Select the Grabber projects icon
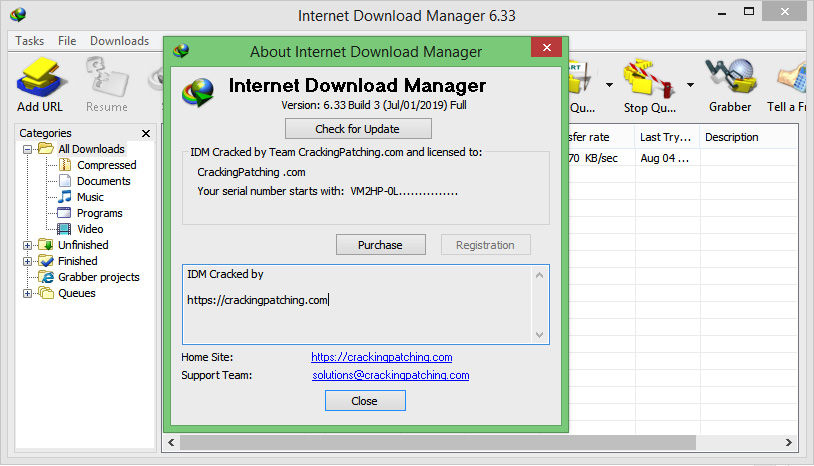 point(46,277)
